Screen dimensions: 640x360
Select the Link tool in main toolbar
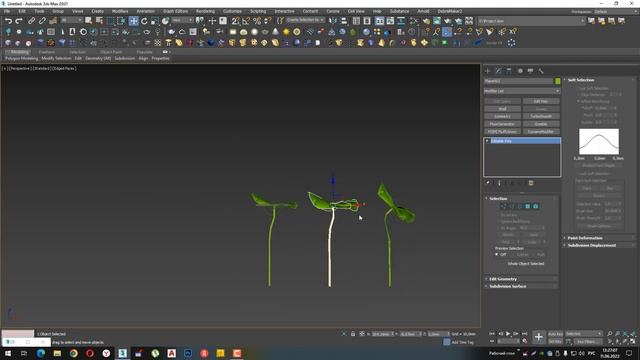point(31,21)
